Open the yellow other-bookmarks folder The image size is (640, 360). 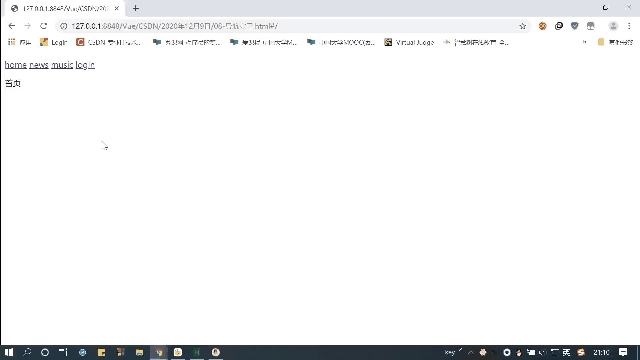[x=615, y=42]
